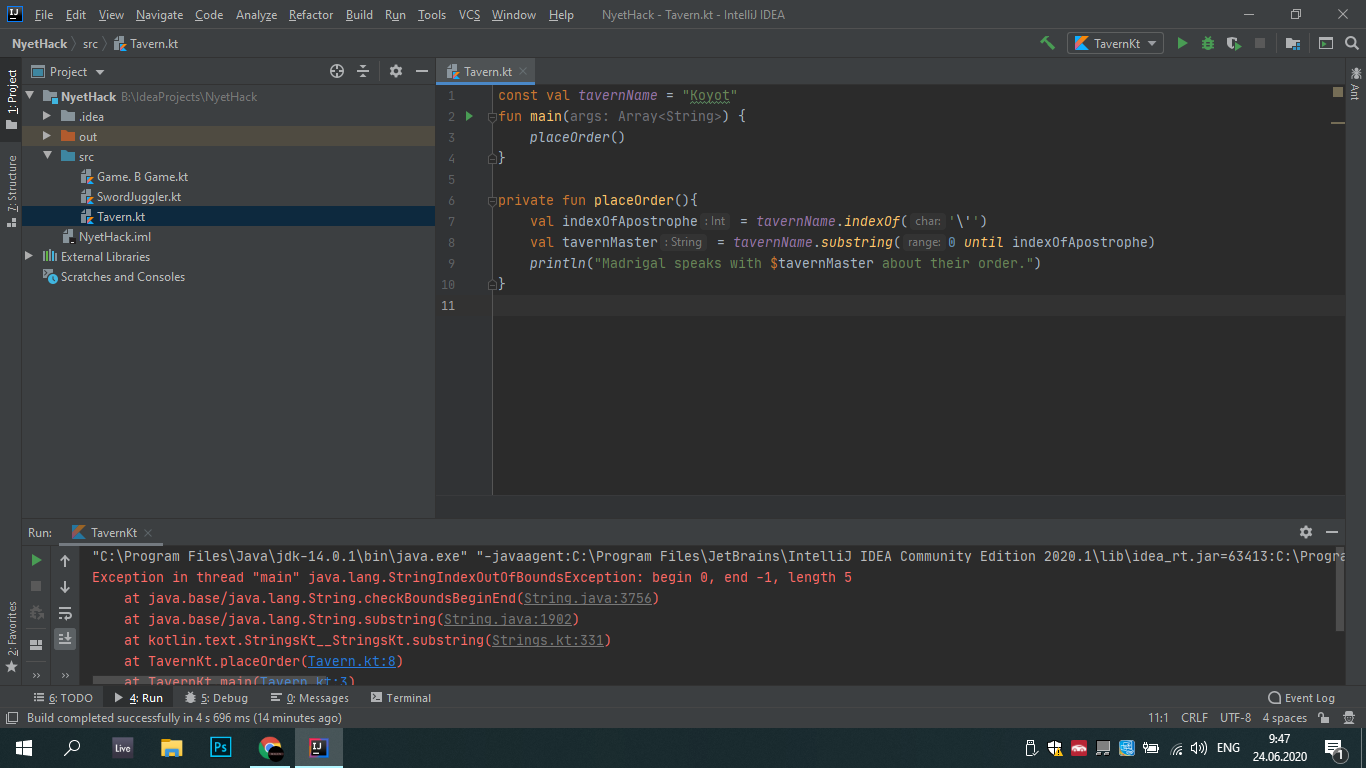
Task: Toggle soft-wrap in Run console
Action: click(65, 612)
